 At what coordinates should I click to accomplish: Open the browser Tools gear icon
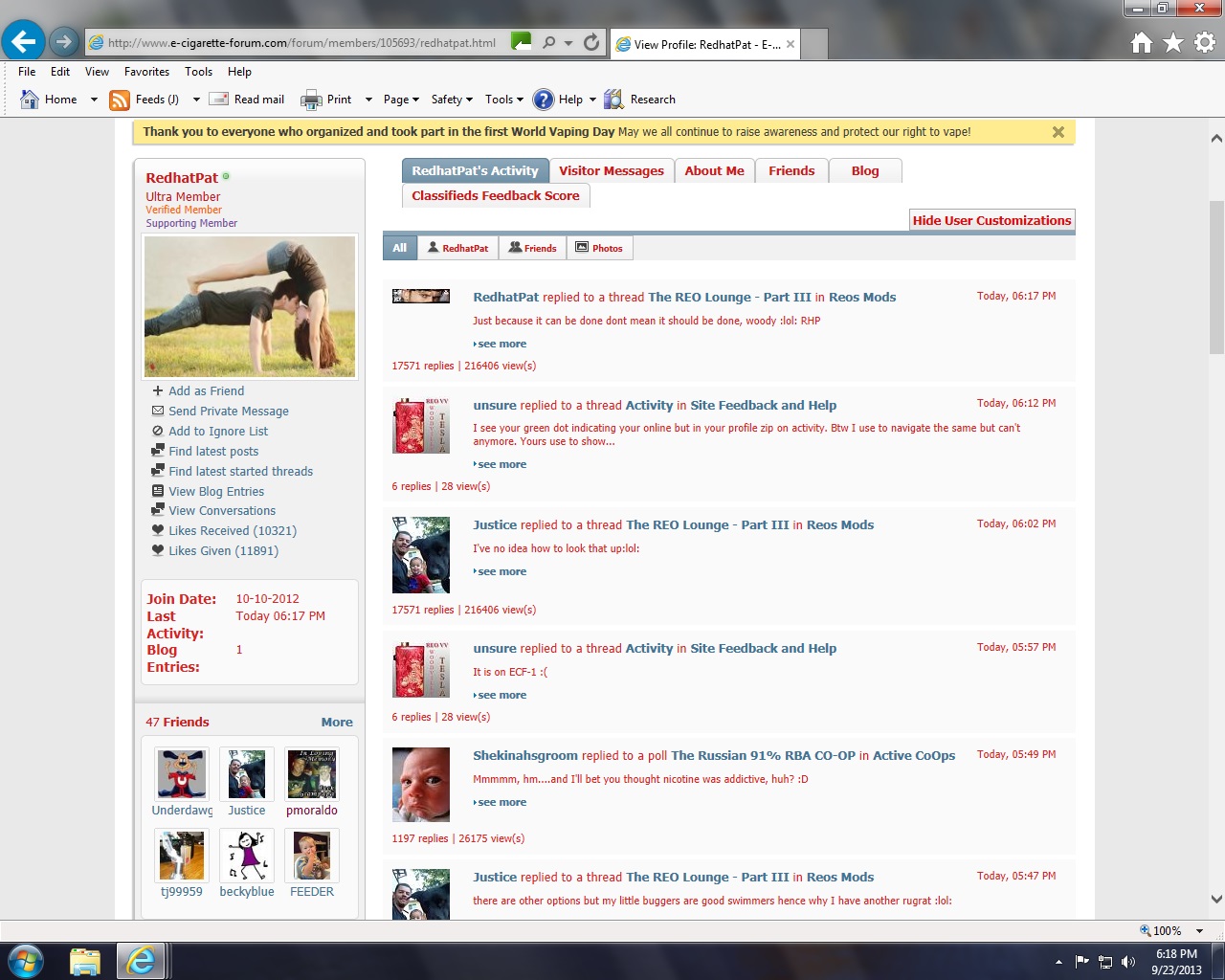click(x=1205, y=42)
